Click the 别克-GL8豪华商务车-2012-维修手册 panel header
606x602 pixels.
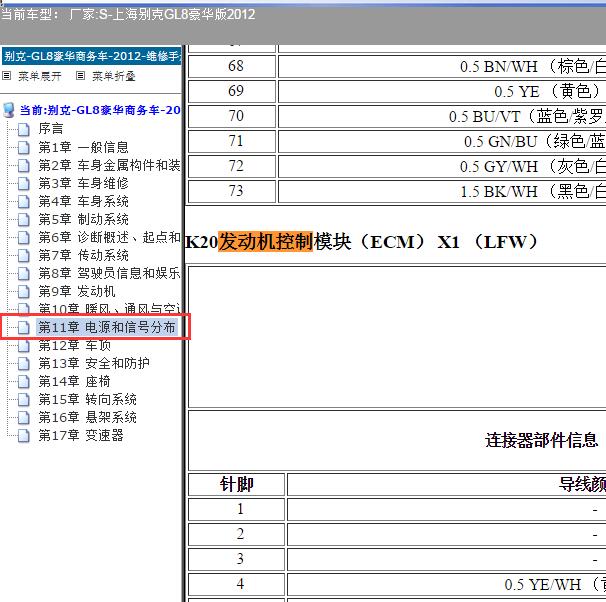91,56
